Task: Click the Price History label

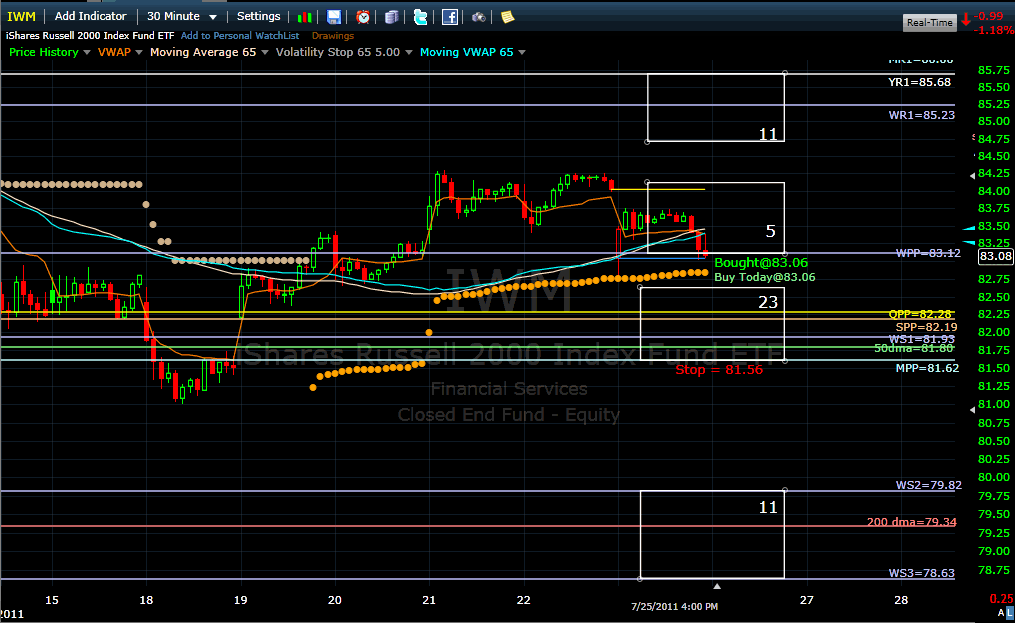Action: point(43,52)
